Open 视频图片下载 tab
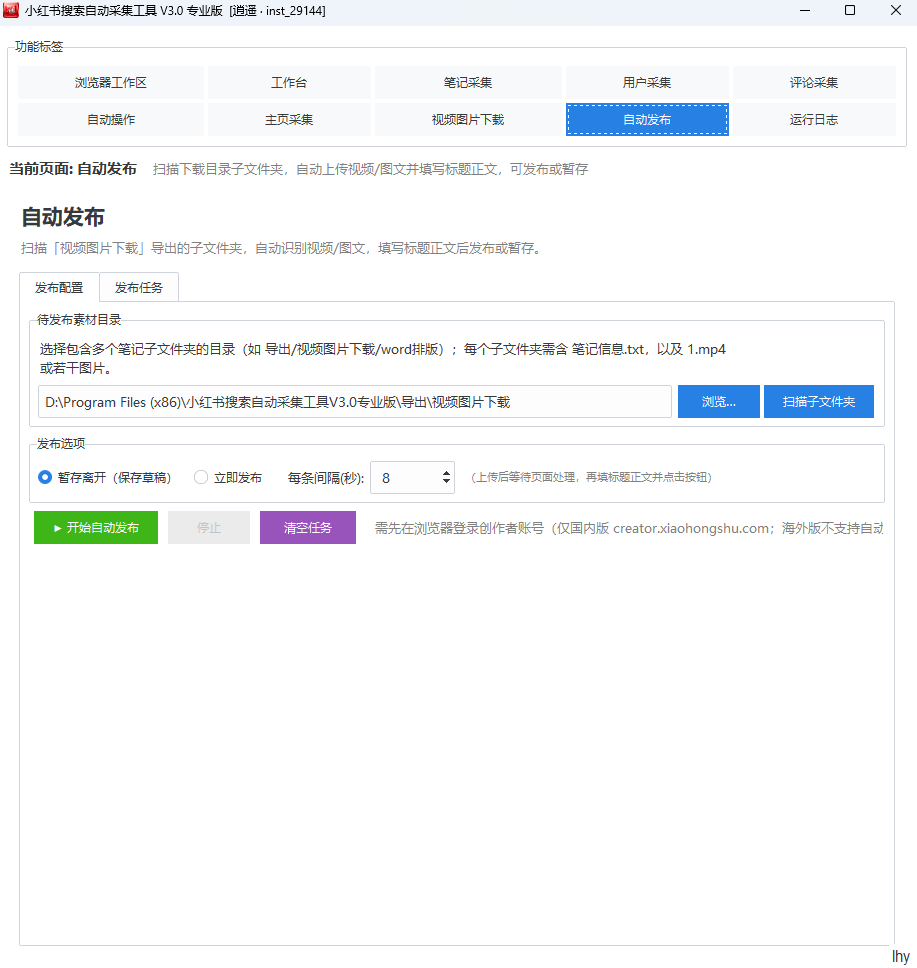The width and height of the screenshot is (917, 968). pos(468,120)
